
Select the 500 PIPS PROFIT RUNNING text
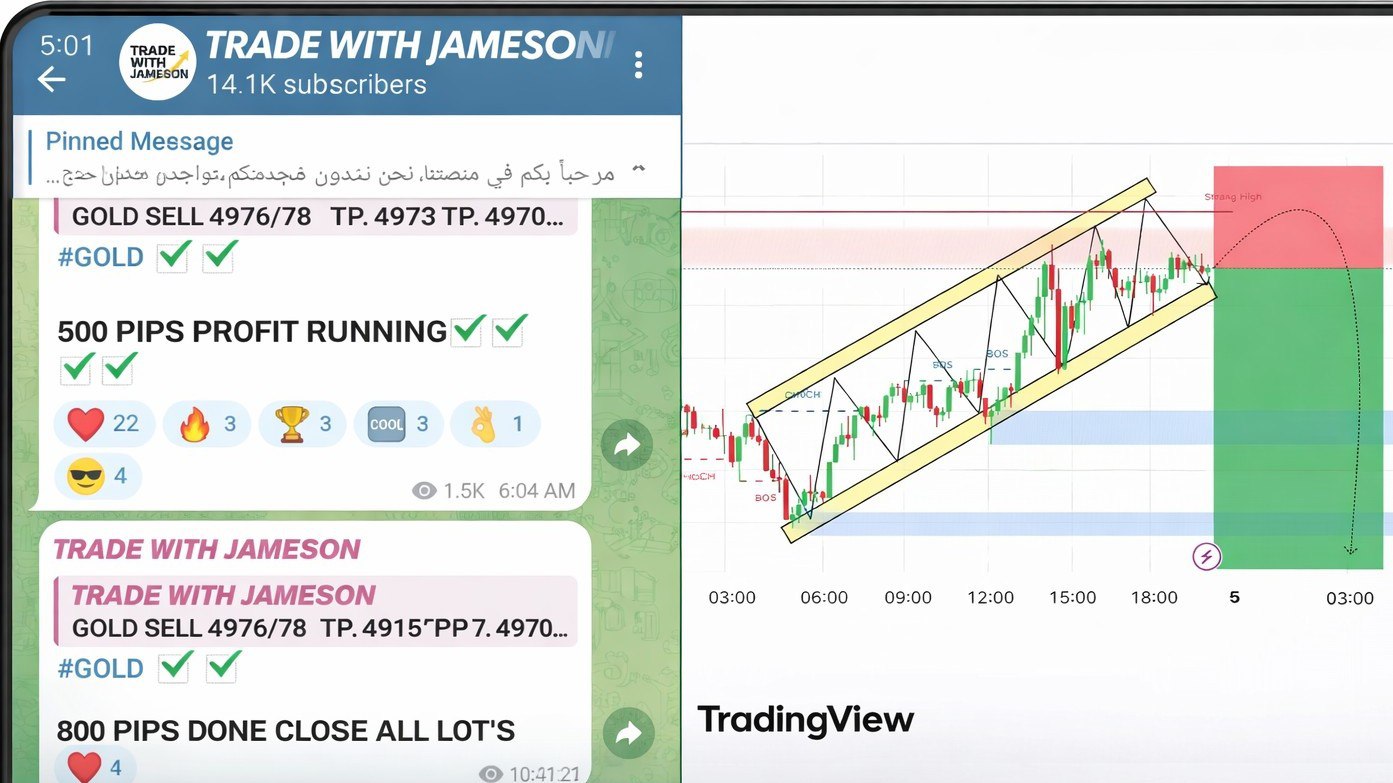252,331
